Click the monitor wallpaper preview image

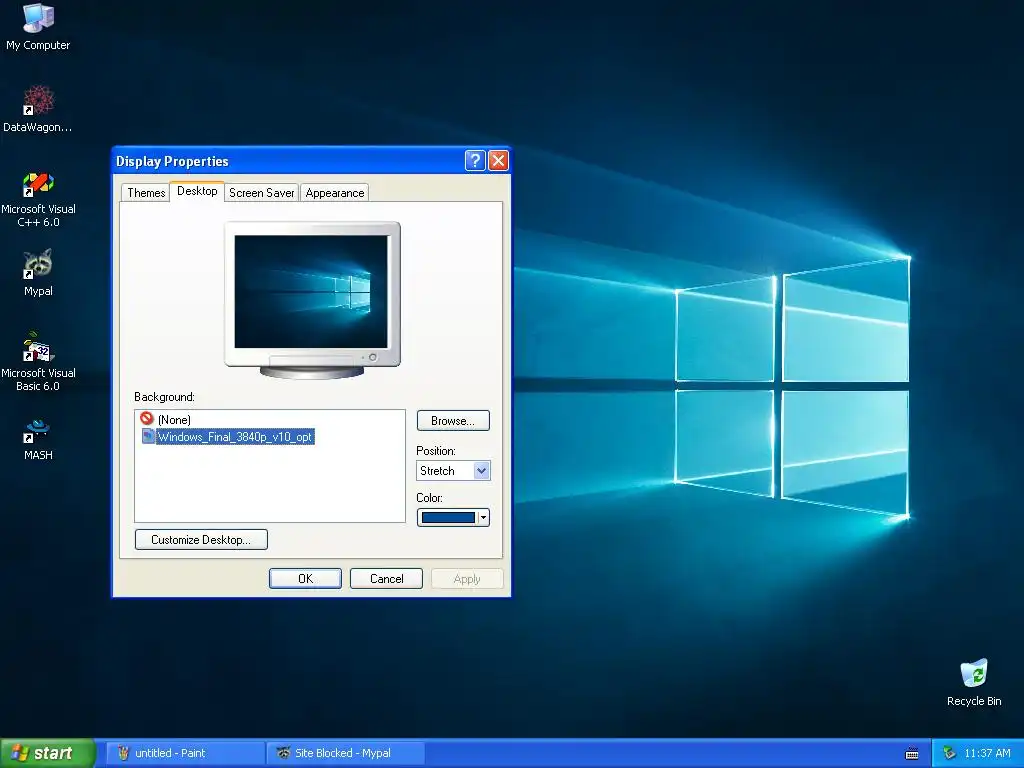(311, 291)
